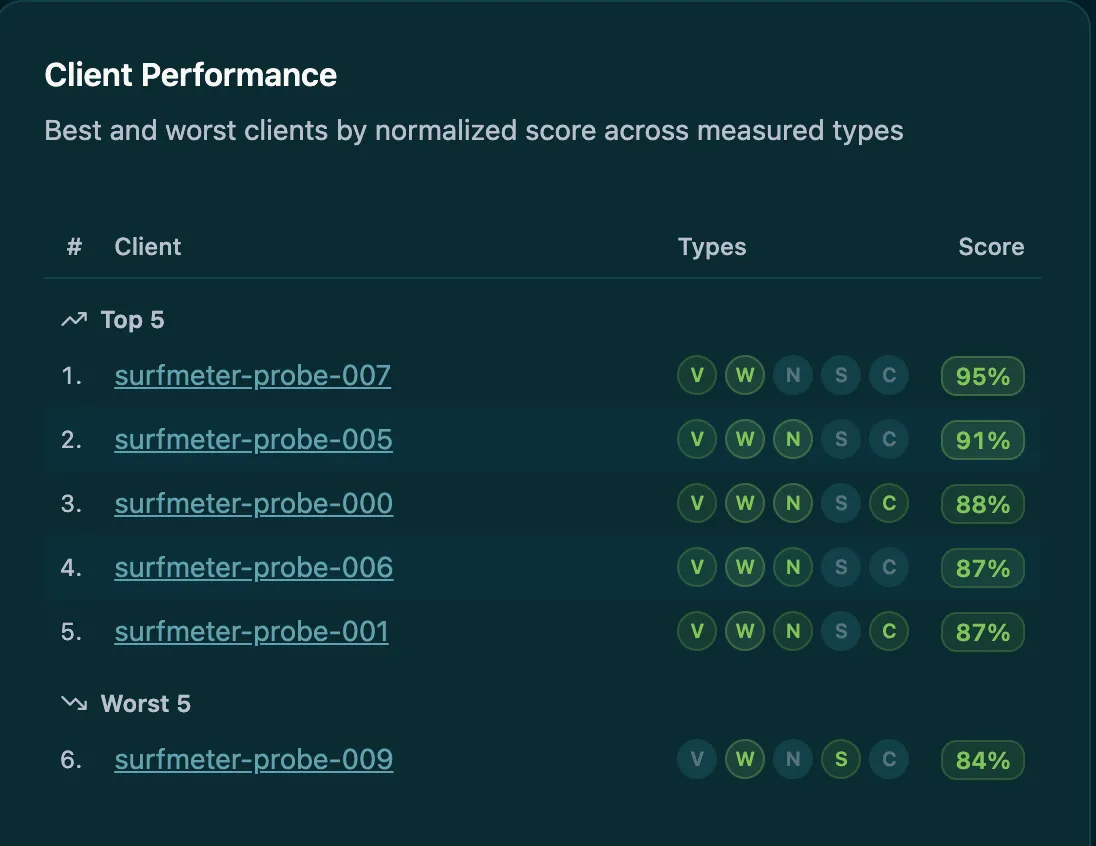Image resolution: width=1096 pixels, height=846 pixels.
Task: Click the N type badge for probe-006
Action: point(793,567)
